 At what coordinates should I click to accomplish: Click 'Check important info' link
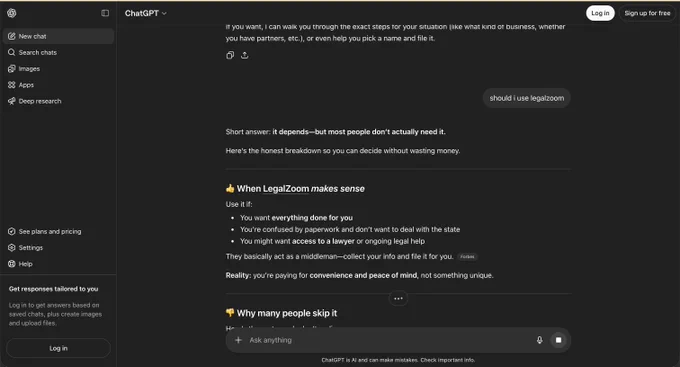click(448, 360)
